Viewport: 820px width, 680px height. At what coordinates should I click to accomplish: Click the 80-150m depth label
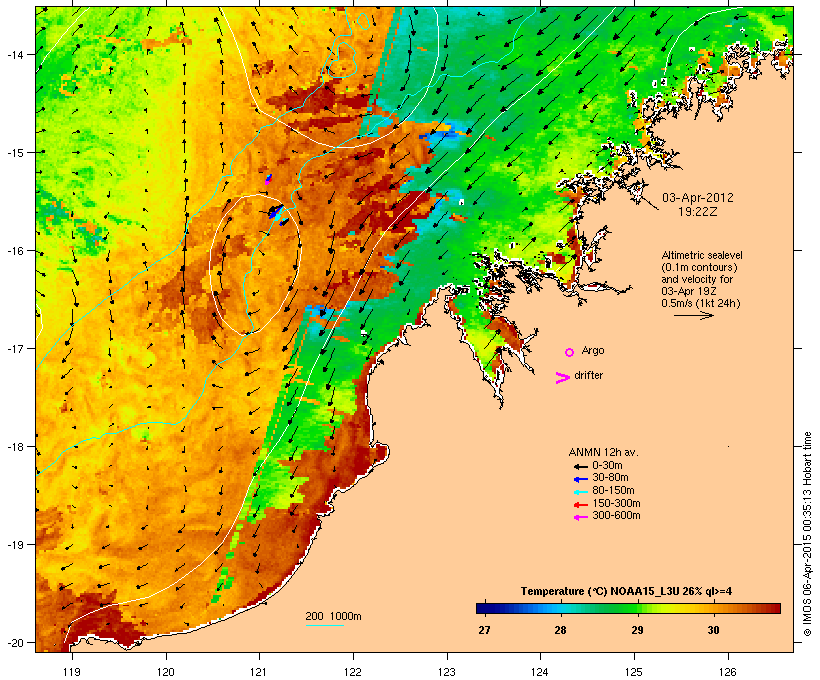pyautogui.click(x=613, y=491)
